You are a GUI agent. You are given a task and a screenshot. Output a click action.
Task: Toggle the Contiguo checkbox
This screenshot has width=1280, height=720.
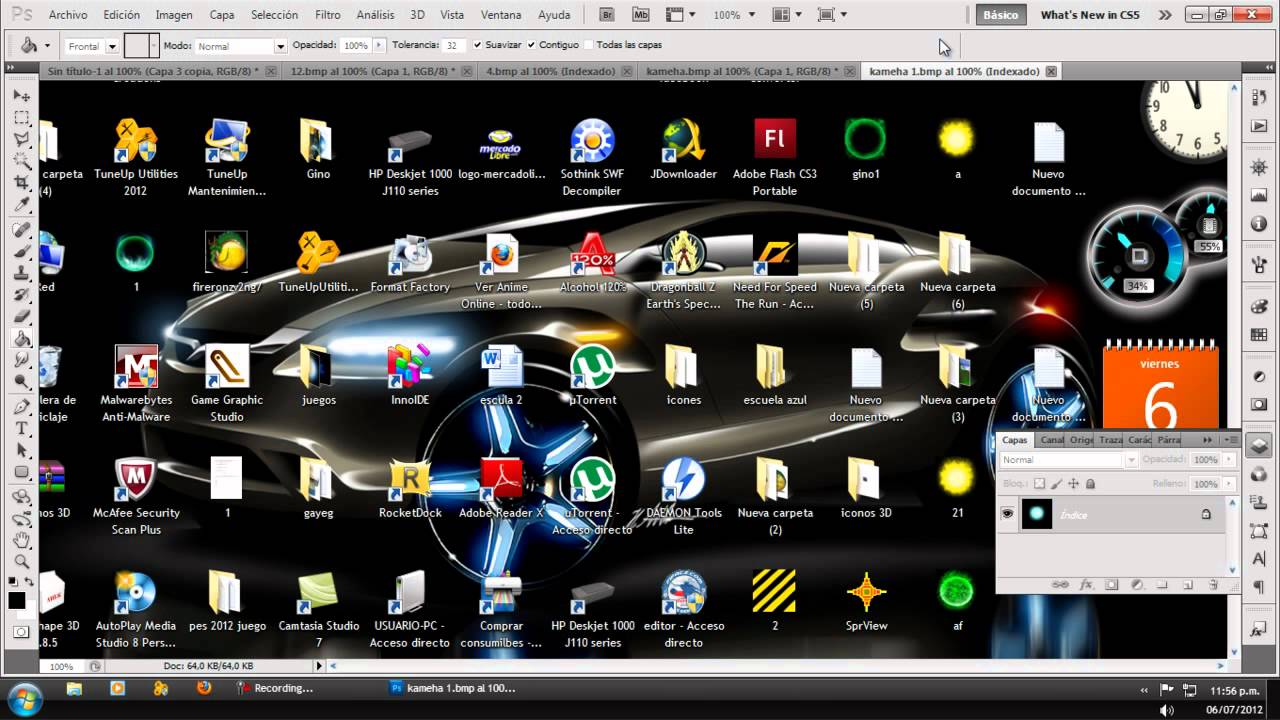532,45
